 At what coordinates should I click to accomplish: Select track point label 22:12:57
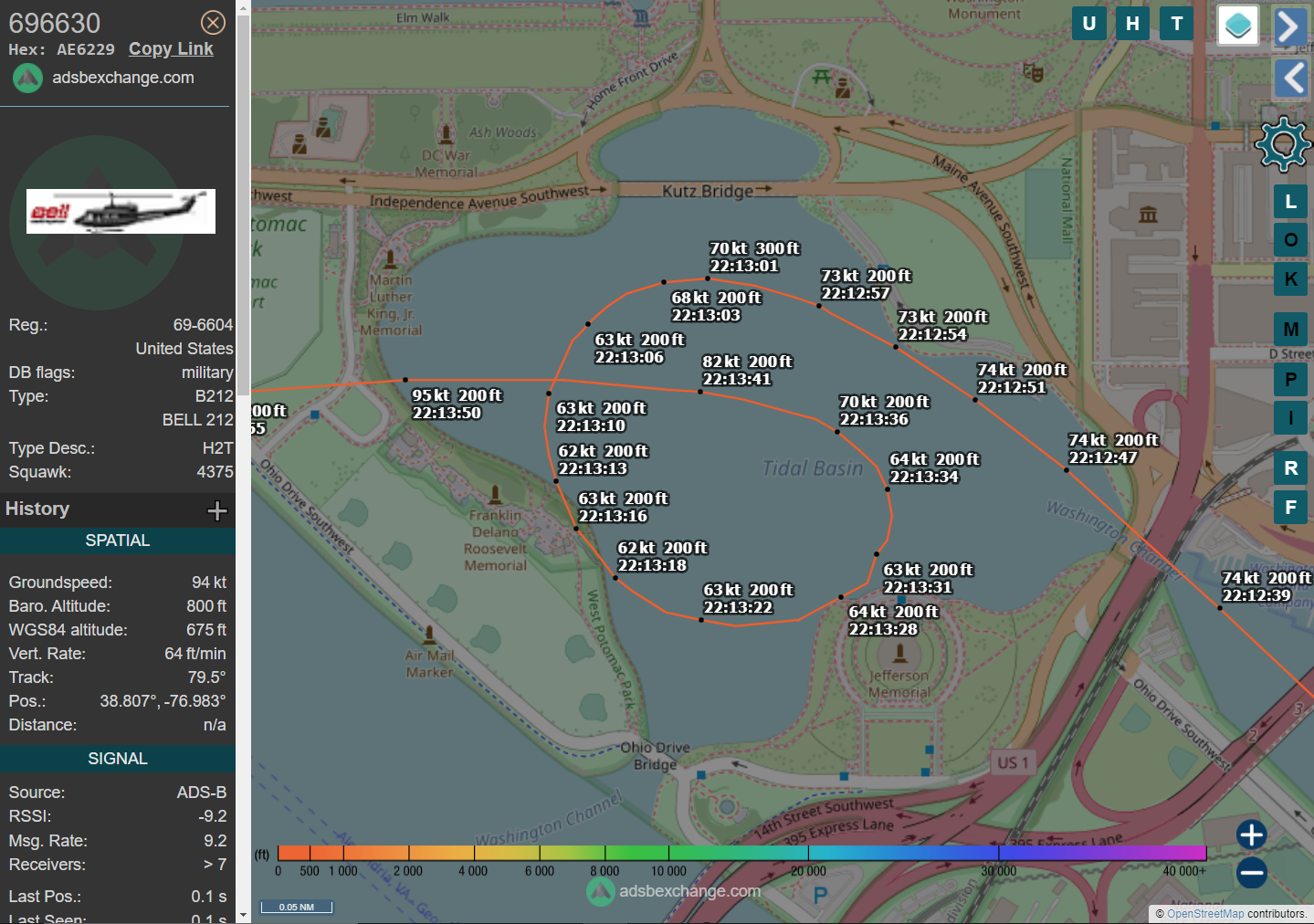[866, 284]
